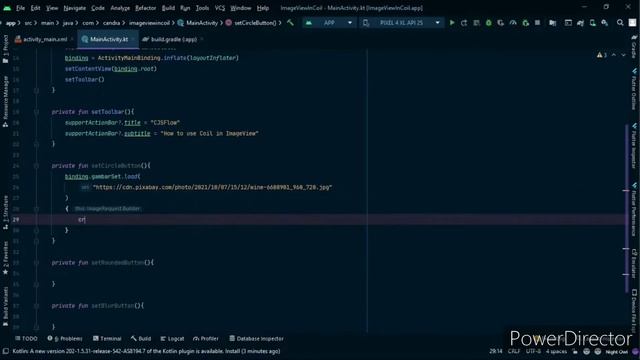Click the Search Everywhere magnifier icon
The image size is (640, 360).
click(620, 23)
